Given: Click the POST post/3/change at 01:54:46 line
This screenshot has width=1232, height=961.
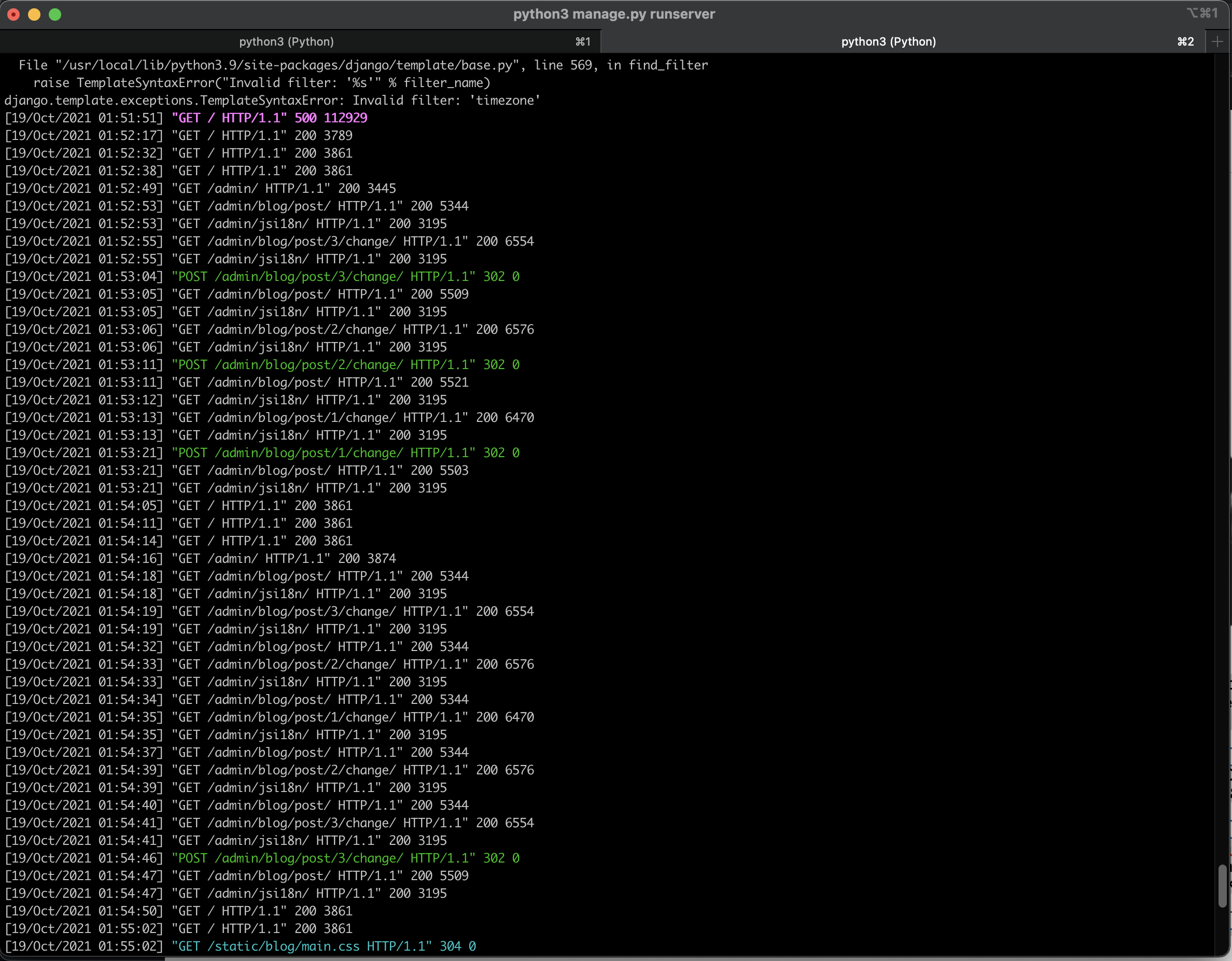Looking at the screenshot, I should point(262,858).
